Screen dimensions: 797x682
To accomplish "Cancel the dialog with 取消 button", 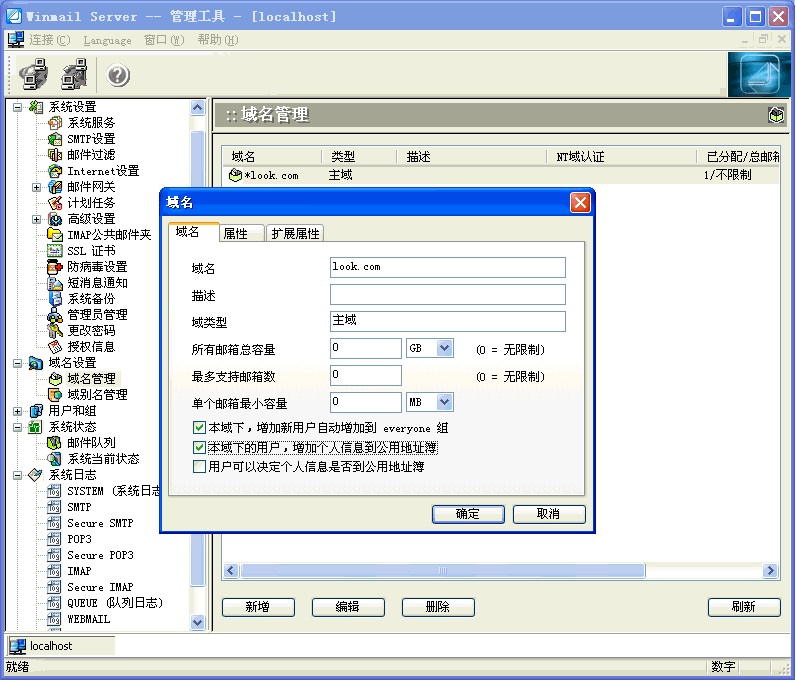I will 549,514.
